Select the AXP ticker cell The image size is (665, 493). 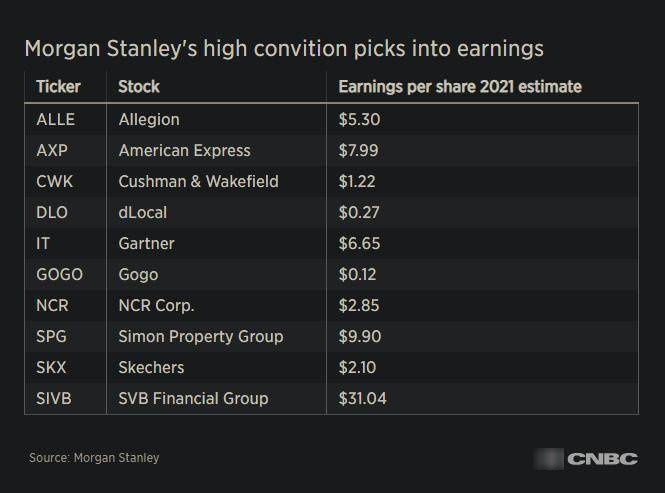[x=52, y=150]
